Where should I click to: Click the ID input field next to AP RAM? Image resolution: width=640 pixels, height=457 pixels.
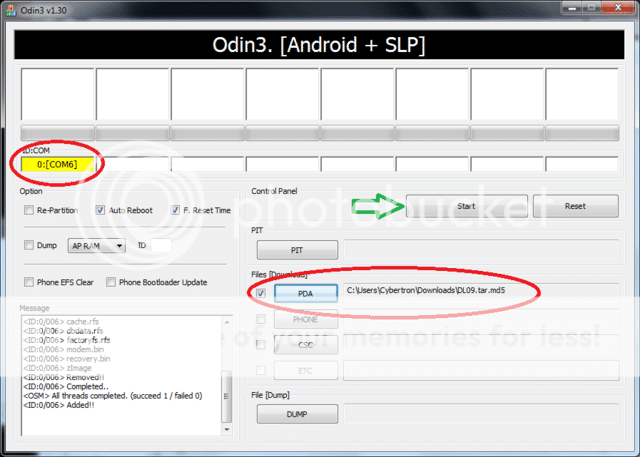tap(159, 246)
